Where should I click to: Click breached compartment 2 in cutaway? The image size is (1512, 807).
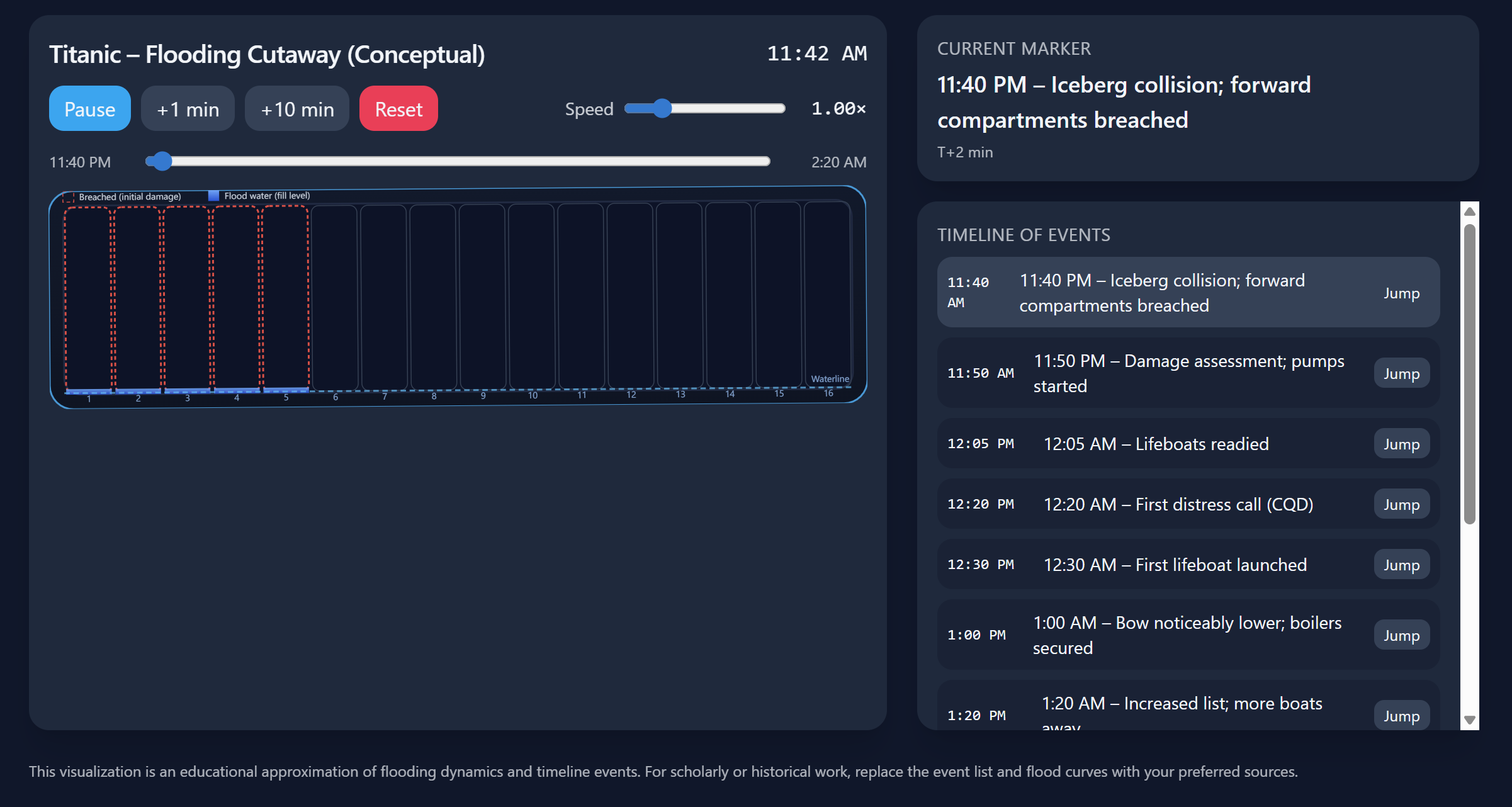(x=137, y=298)
